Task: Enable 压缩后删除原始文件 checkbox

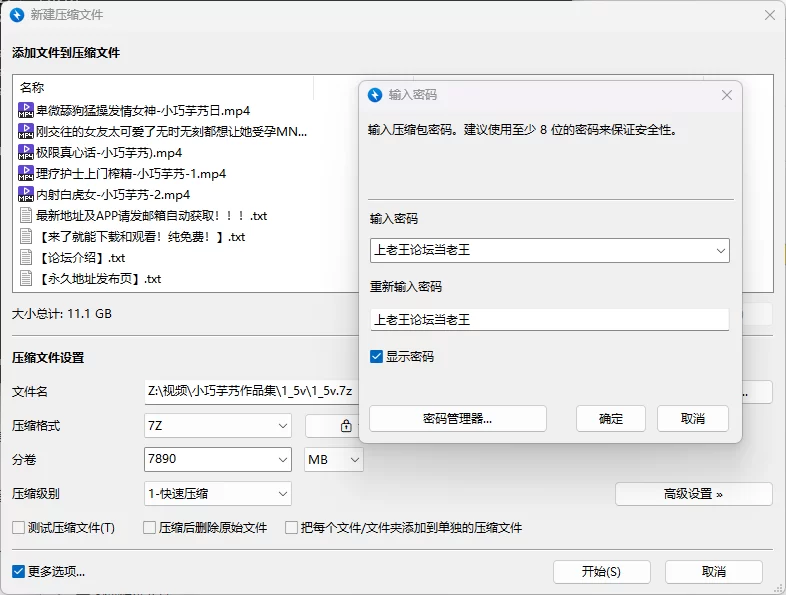Action: (x=150, y=528)
